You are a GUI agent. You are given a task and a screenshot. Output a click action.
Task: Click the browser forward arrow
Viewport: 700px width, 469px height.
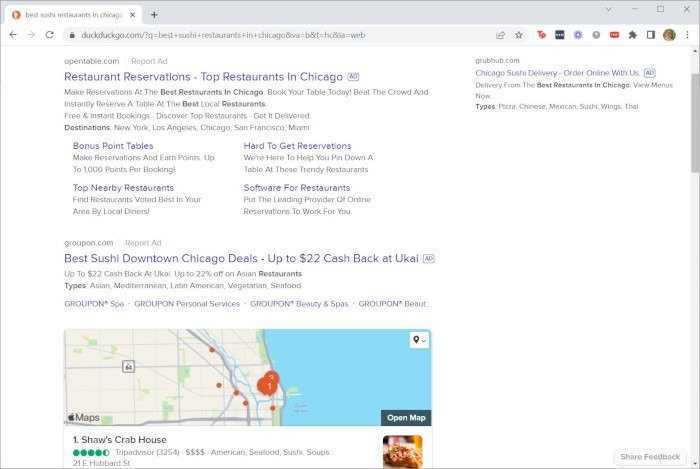coord(31,35)
